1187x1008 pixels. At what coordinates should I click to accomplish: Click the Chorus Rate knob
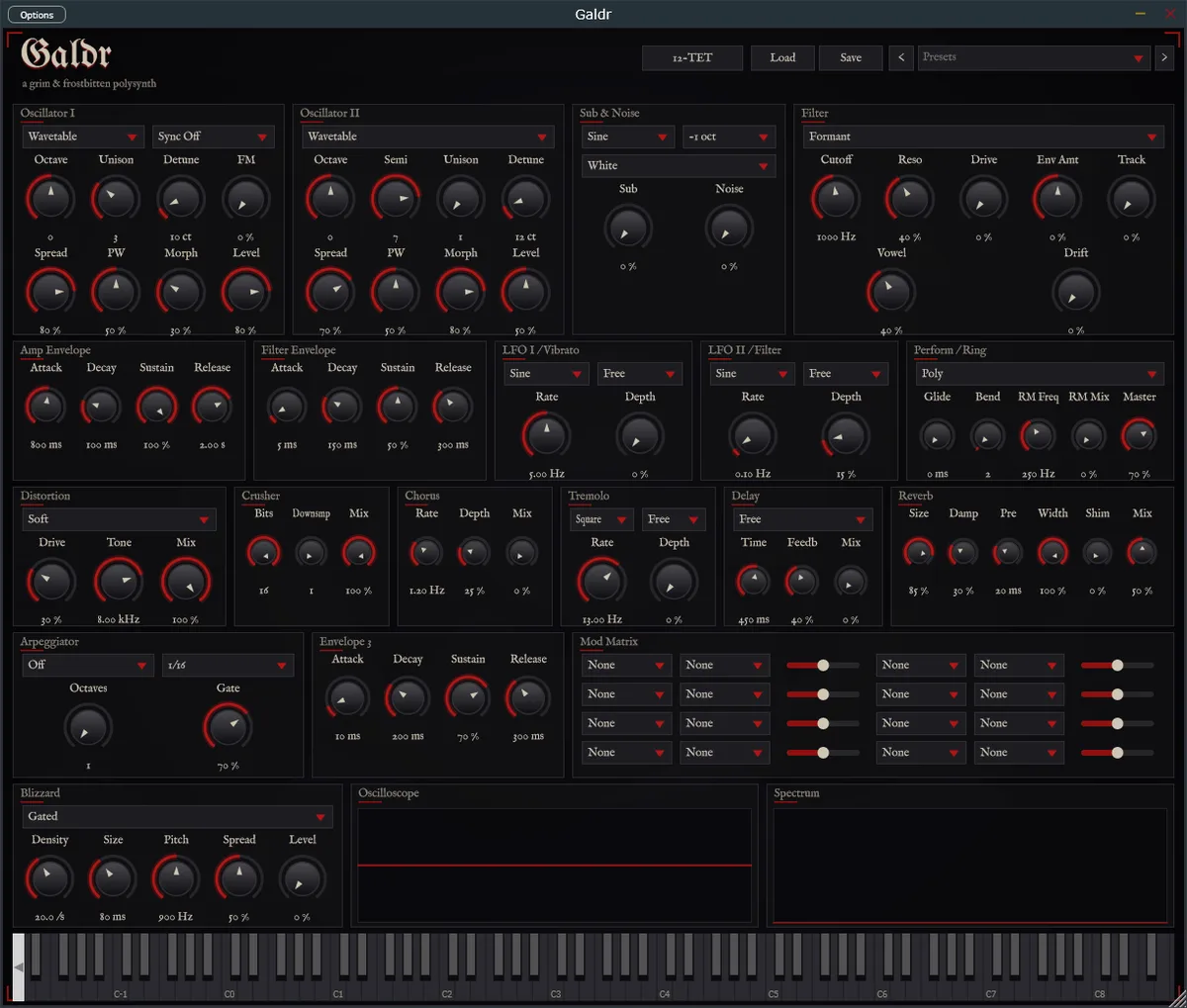[426, 553]
